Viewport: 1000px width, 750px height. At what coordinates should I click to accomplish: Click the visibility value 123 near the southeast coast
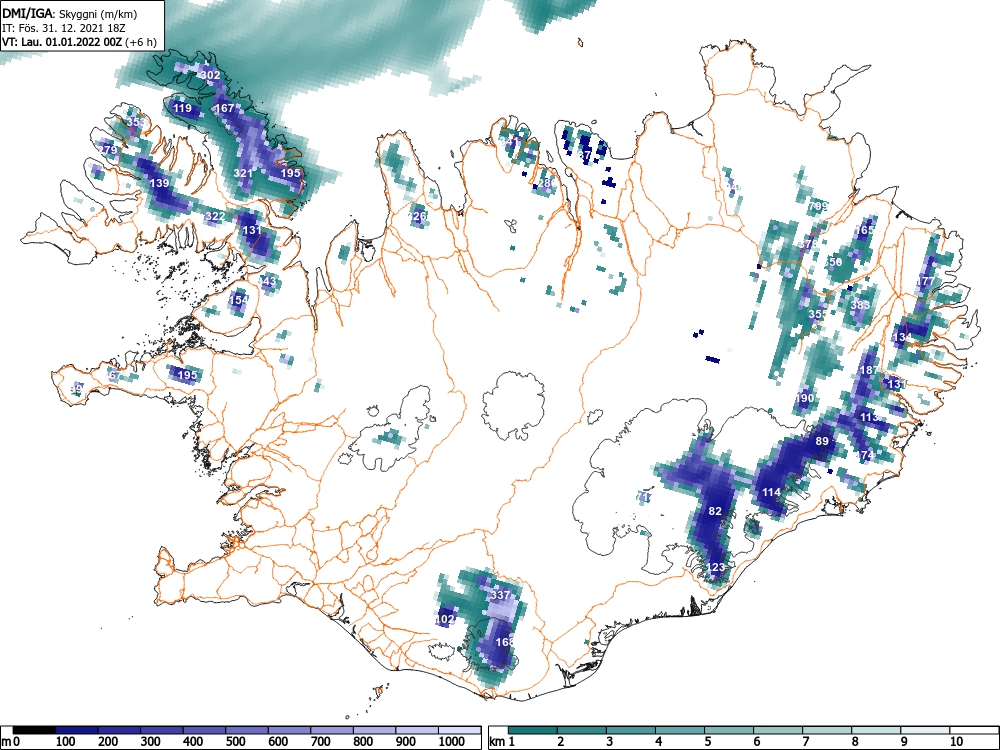tap(716, 567)
